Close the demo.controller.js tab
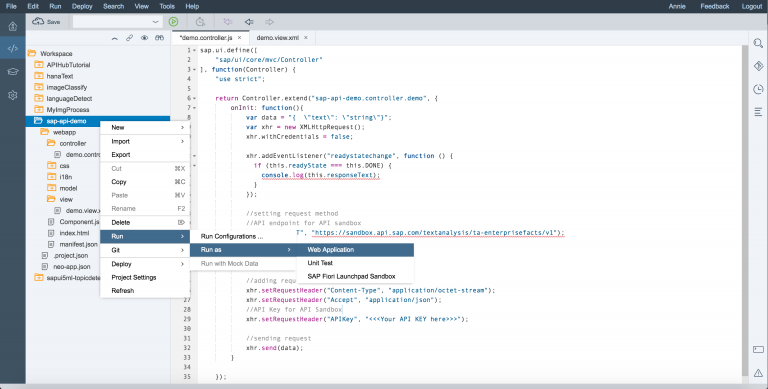This screenshot has height=389, width=768. pyautogui.click(x=240, y=38)
